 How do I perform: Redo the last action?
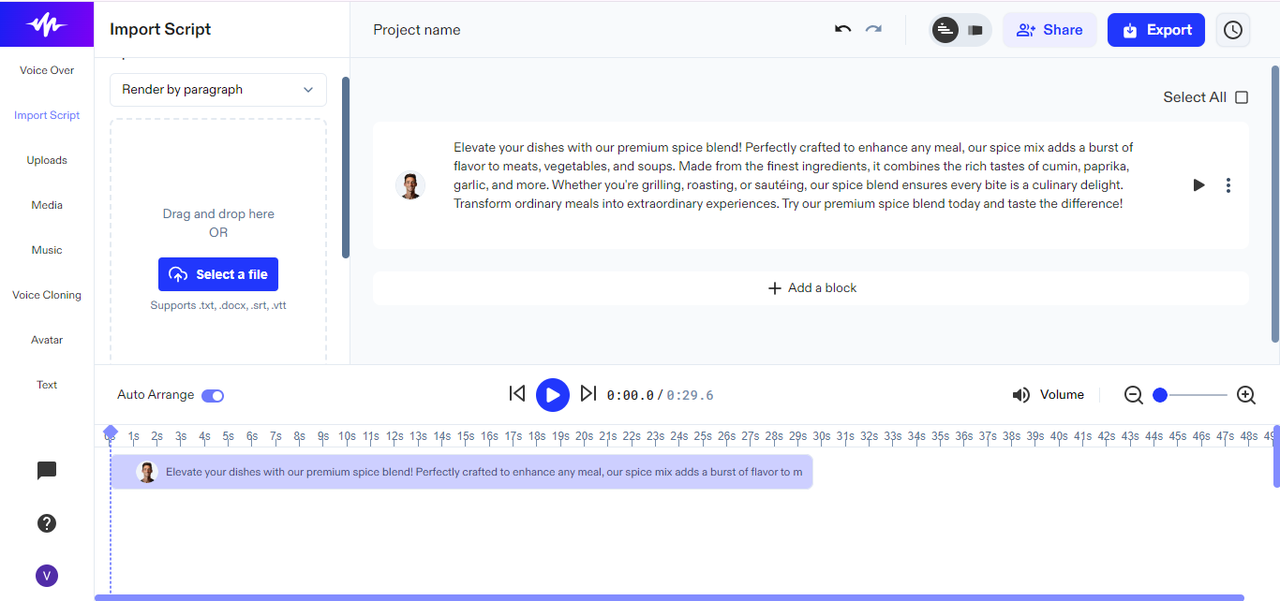pyautogui.click(x=874, y=29)
